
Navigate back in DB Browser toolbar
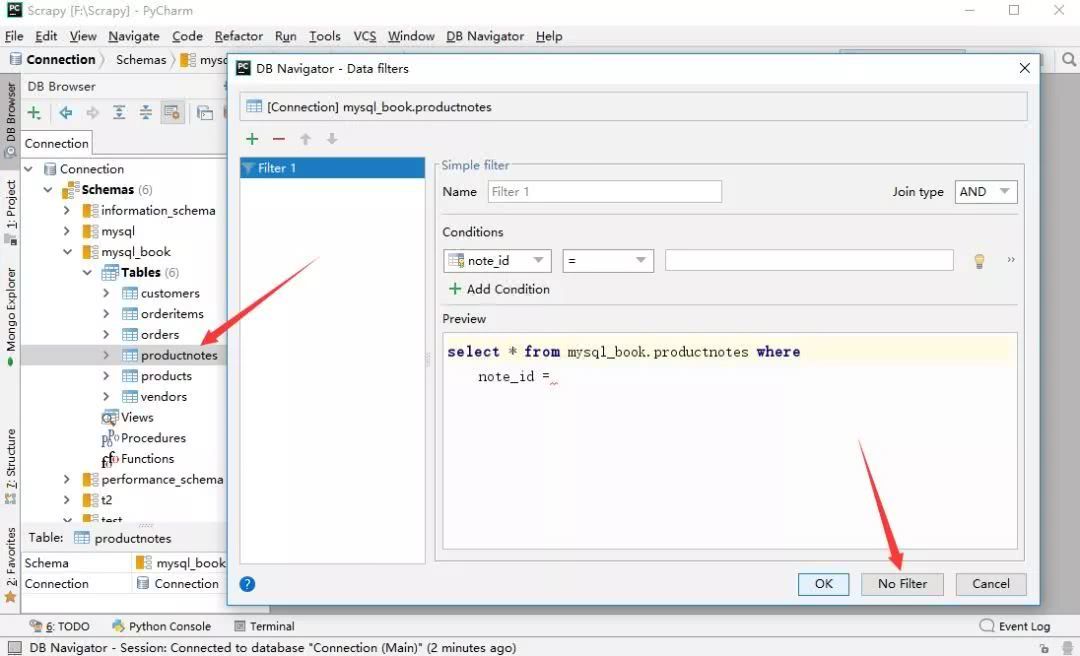coord(65,112)
